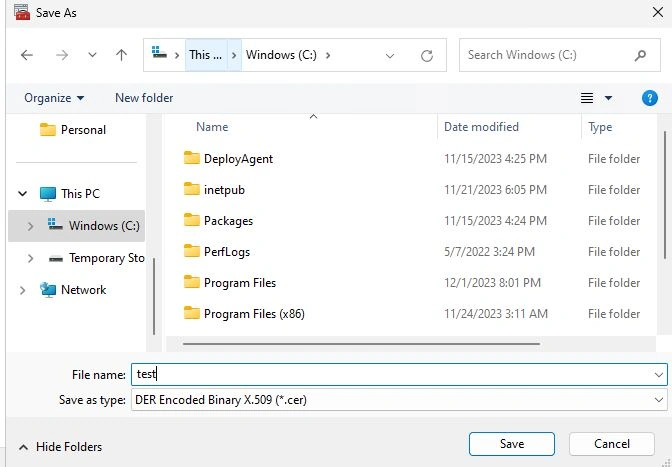
Task: Click date '5/7/2022 3:24 PM'
Action: tap(489, 252)
